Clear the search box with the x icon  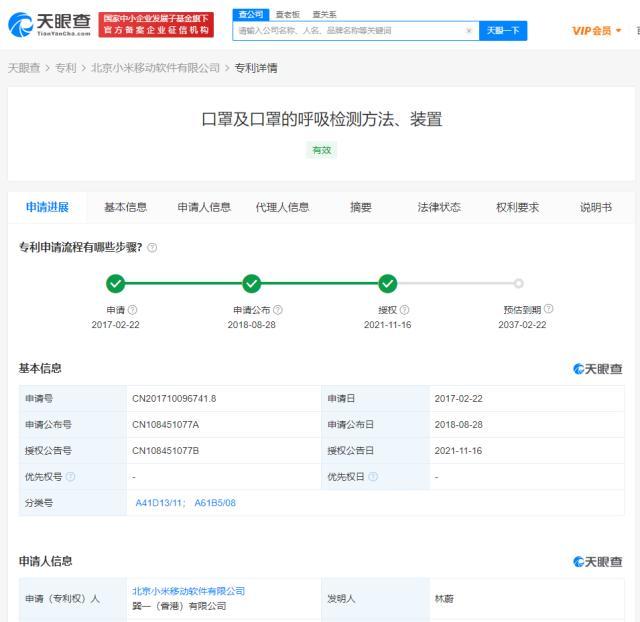[x=469, y=31]
